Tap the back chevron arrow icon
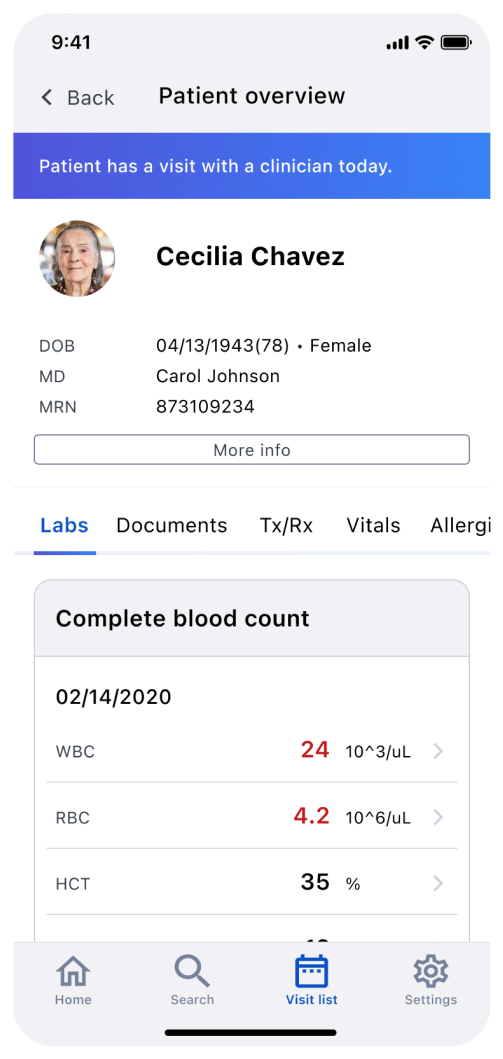 click(47, 97)
